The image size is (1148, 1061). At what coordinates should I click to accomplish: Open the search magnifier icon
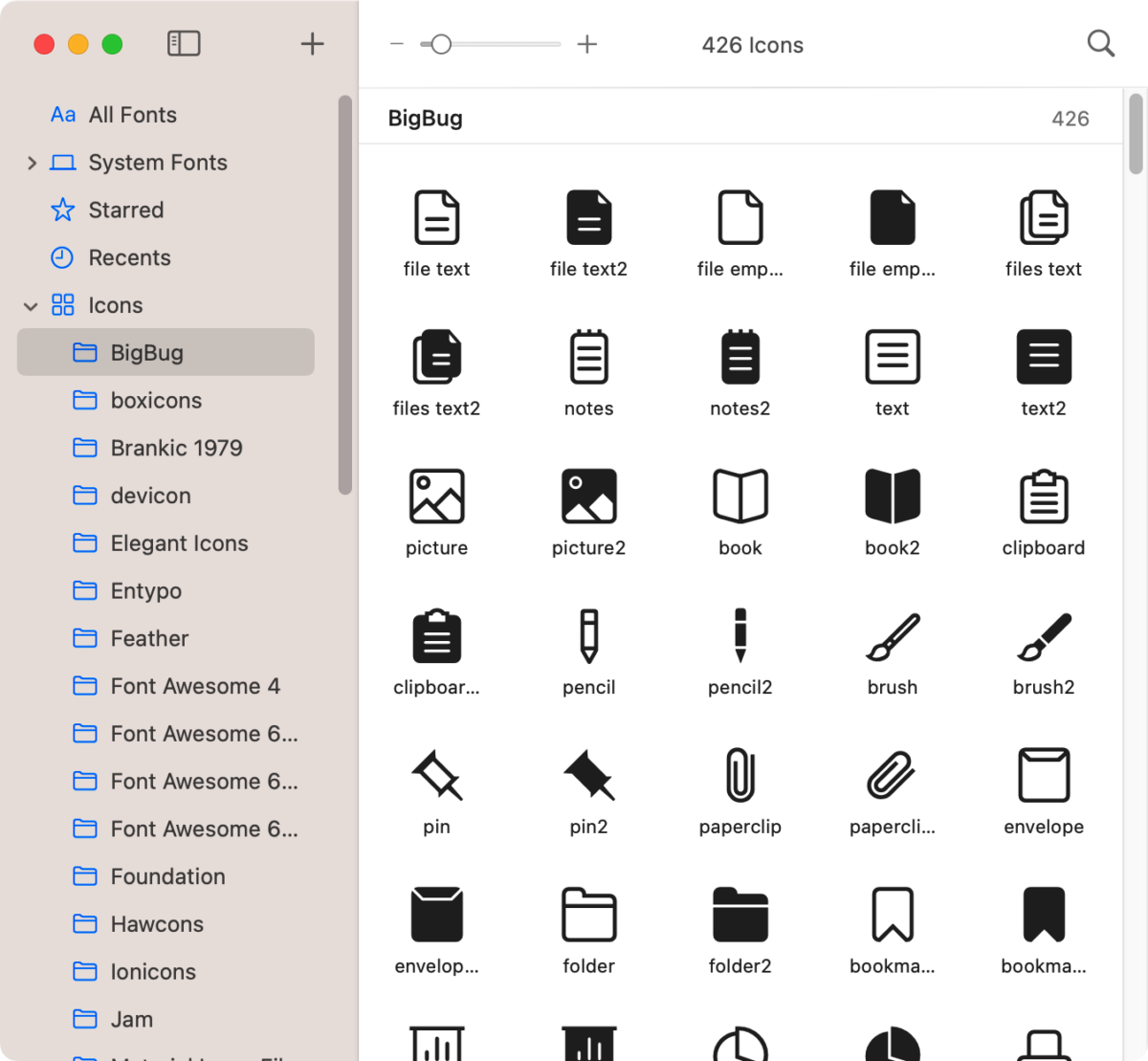[1101, 44]
